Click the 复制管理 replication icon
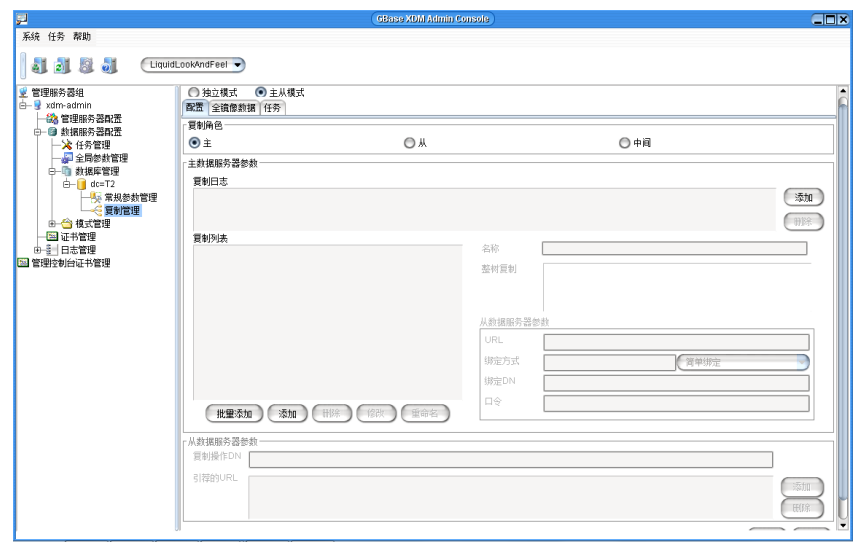Screen dimensions: 856x549 [x=96, y=211]
